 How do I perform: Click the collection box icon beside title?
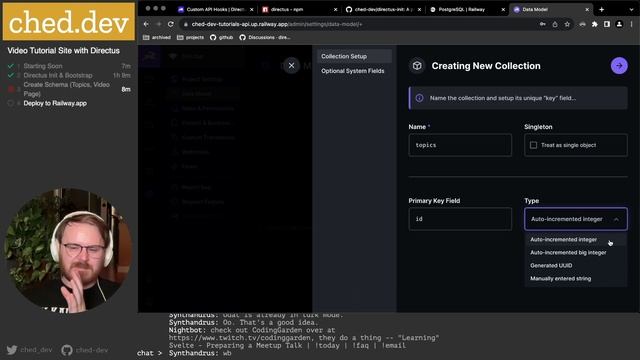coord(417,66)
